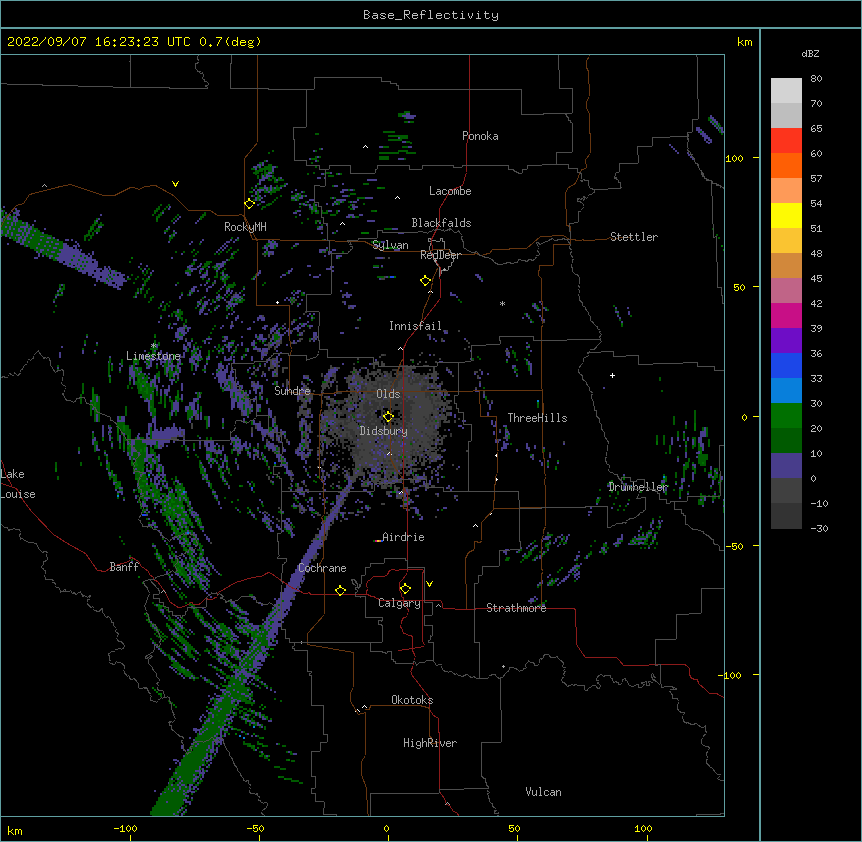This screenshot has height=842, width=862.
Task: Click the Cochrane town label
Action: pos(322,568)
